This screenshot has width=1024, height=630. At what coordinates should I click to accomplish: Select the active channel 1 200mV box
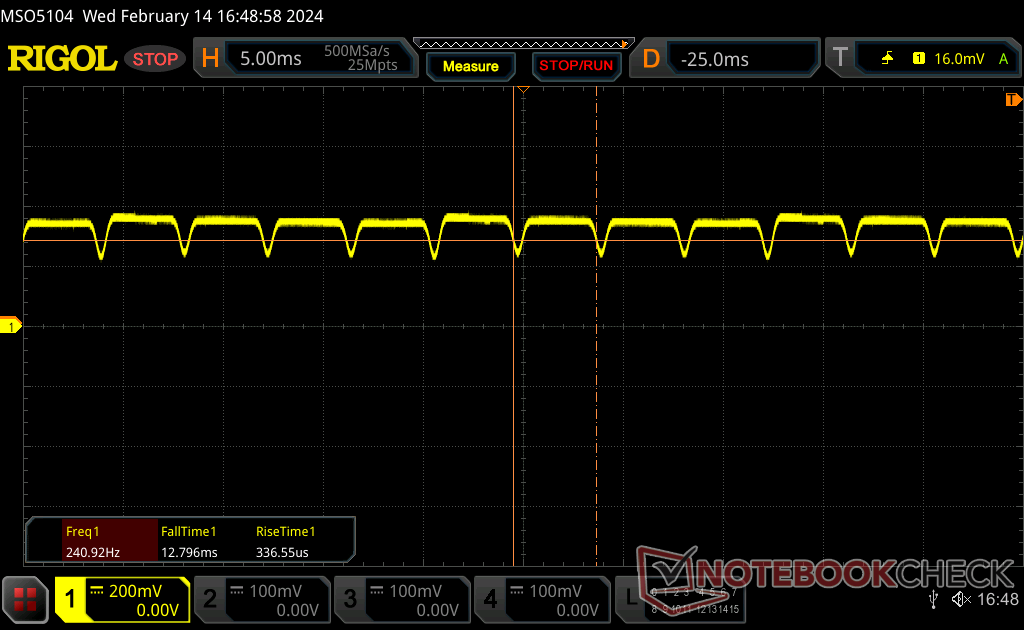pyautogui.click(x=122, y=600)
